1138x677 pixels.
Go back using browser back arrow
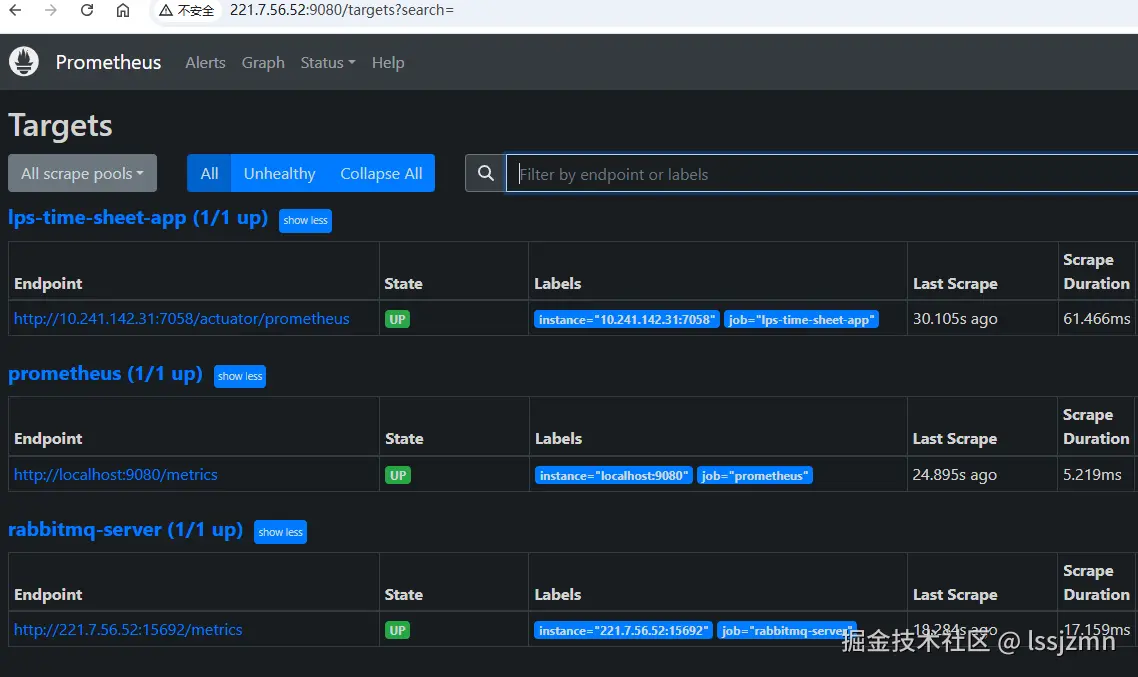[15, 10]
